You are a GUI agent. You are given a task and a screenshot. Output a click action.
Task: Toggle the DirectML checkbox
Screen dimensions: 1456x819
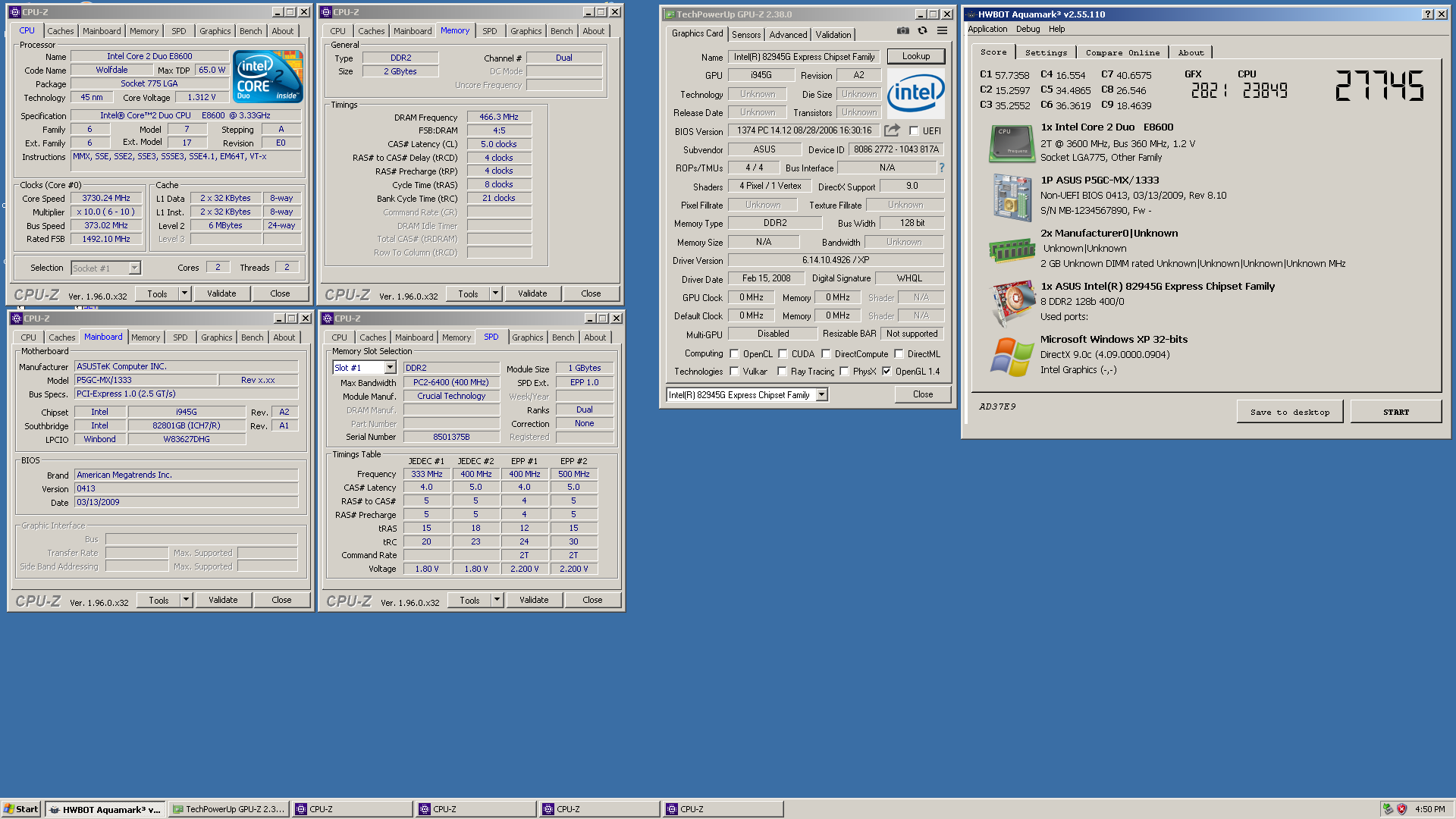(x=899, y=353)
